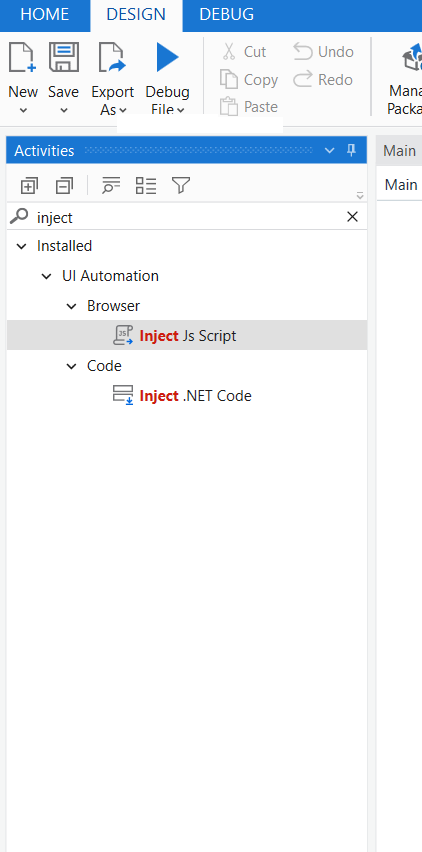Toggle the group-by-list view icon
The image size is (422, 852).
tap(146, 185)
